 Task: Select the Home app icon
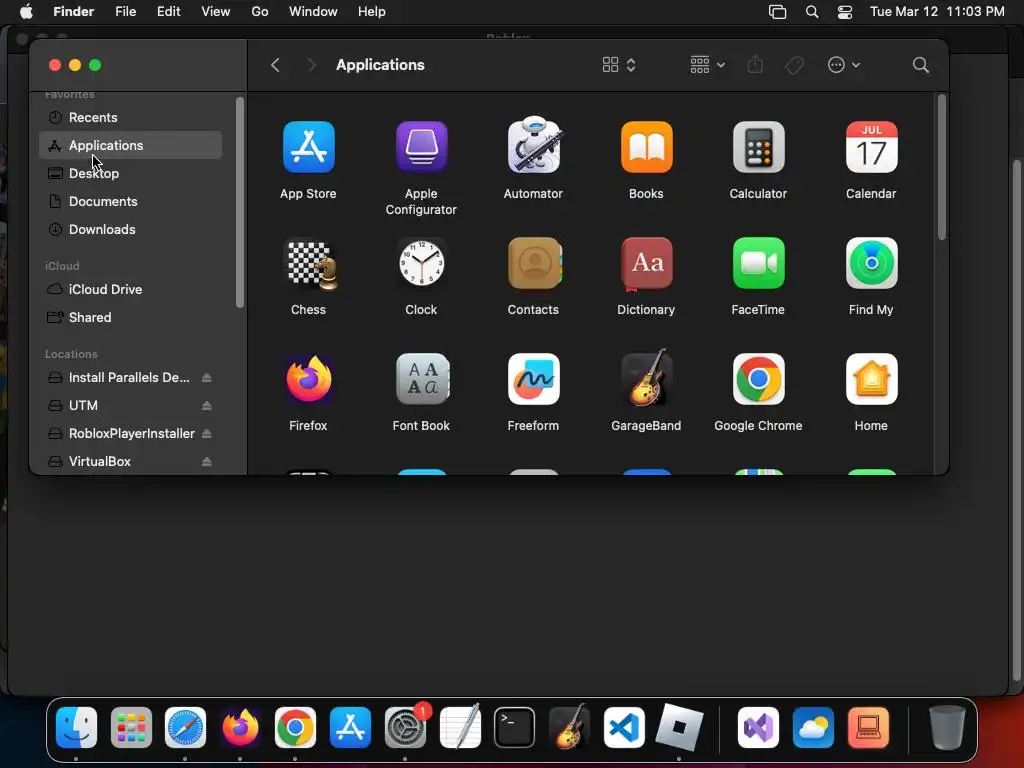click(871, 379)
